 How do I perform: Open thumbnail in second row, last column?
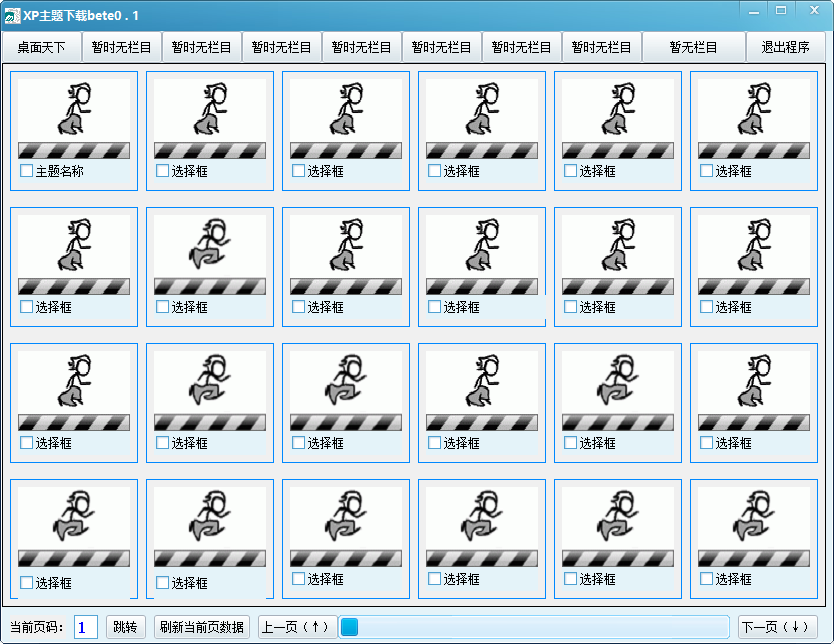pos(754,255)
